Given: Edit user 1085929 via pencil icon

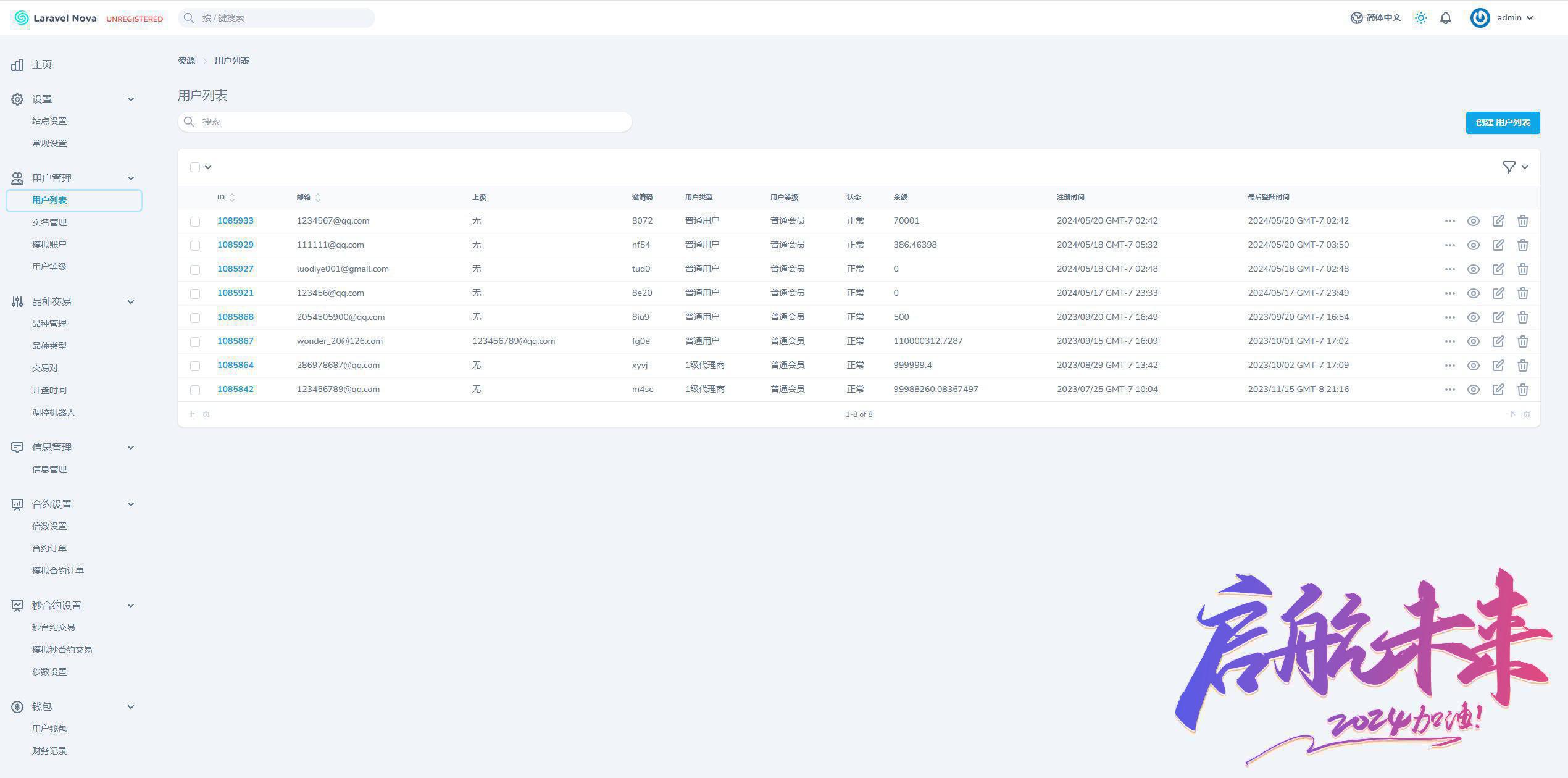Looking at the screenshot, I should [x=1498, y=245].
